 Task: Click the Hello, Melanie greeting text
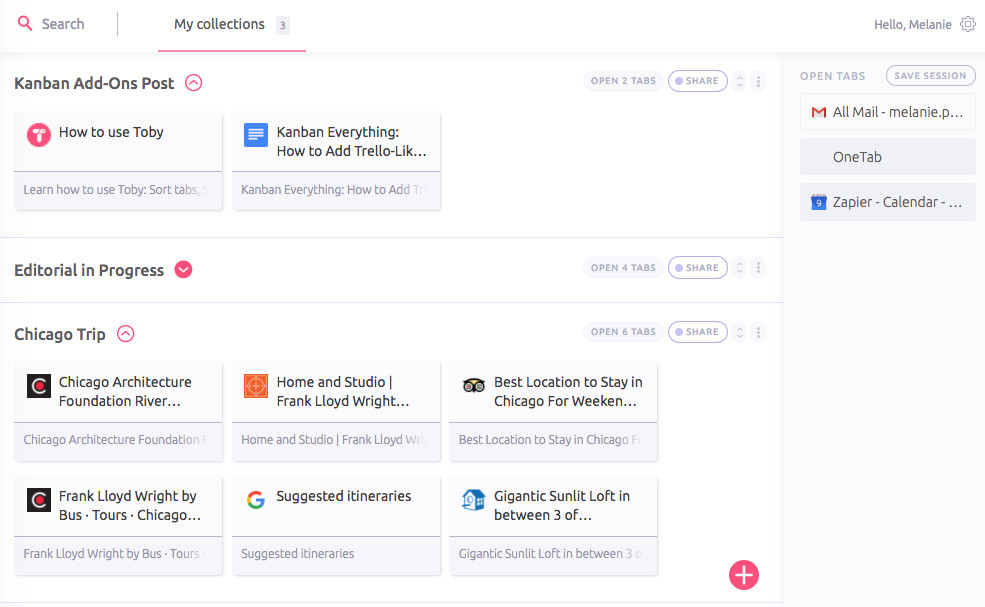913,25
